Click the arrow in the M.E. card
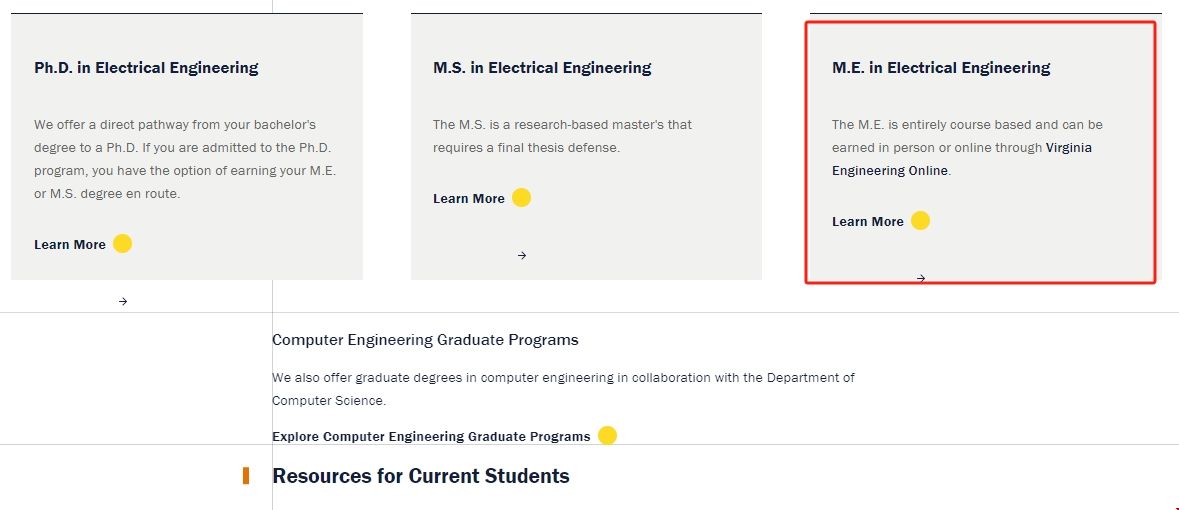This screenshot has width=1179, height=510. tap(921, 278)
